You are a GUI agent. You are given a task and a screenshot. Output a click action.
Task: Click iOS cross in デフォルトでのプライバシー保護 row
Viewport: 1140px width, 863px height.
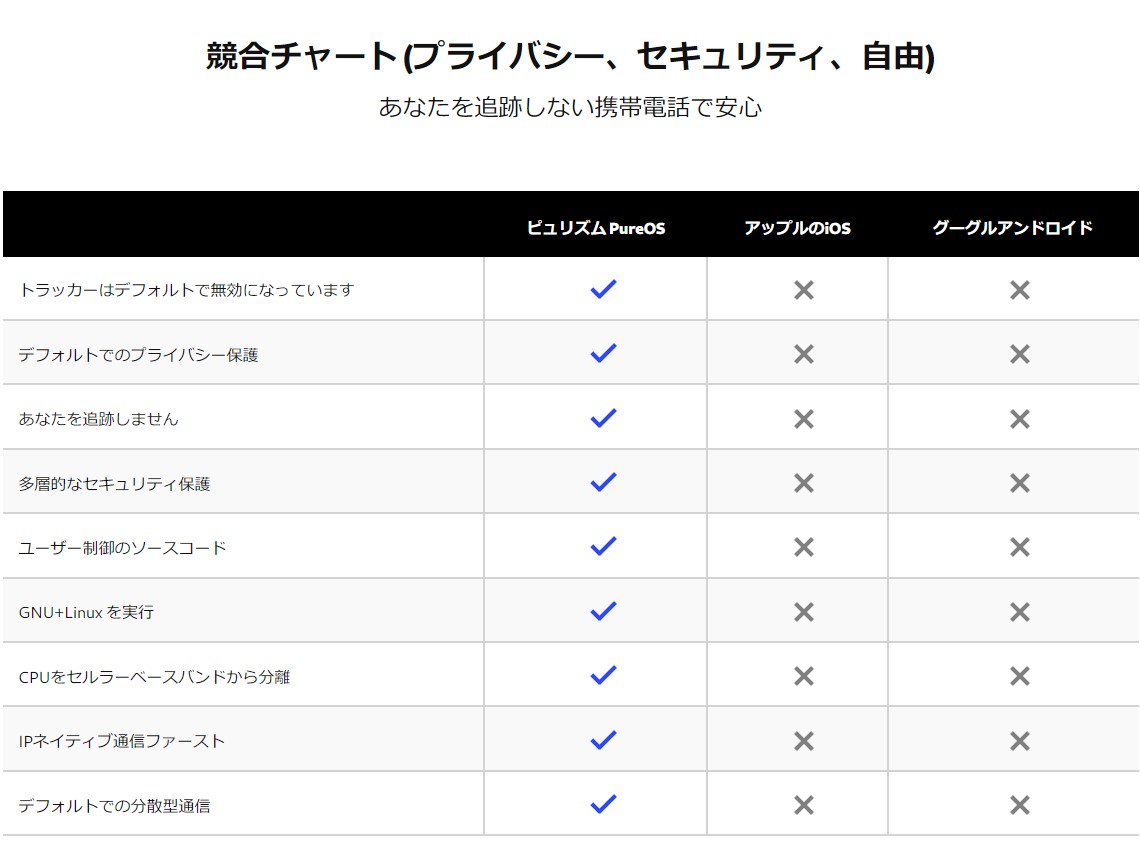(803, 354)
